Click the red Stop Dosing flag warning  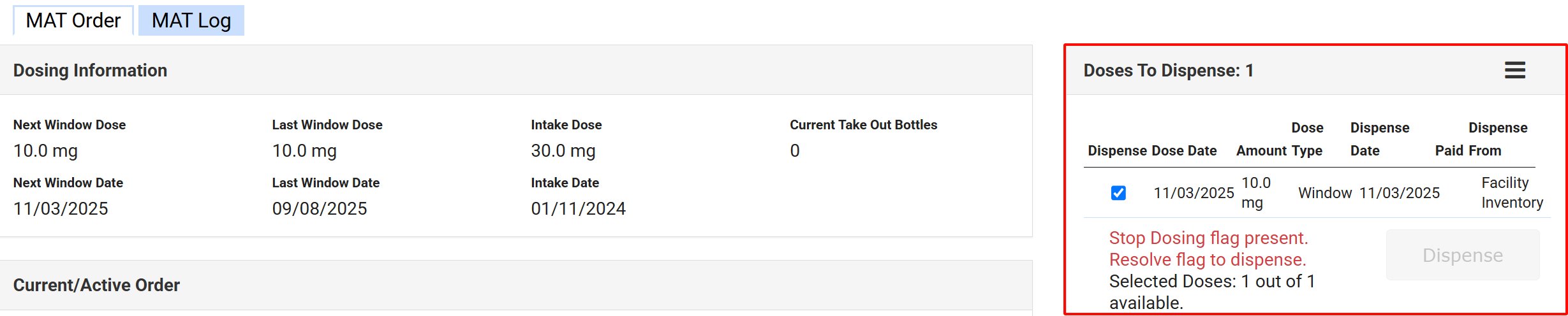point(1208,248)
